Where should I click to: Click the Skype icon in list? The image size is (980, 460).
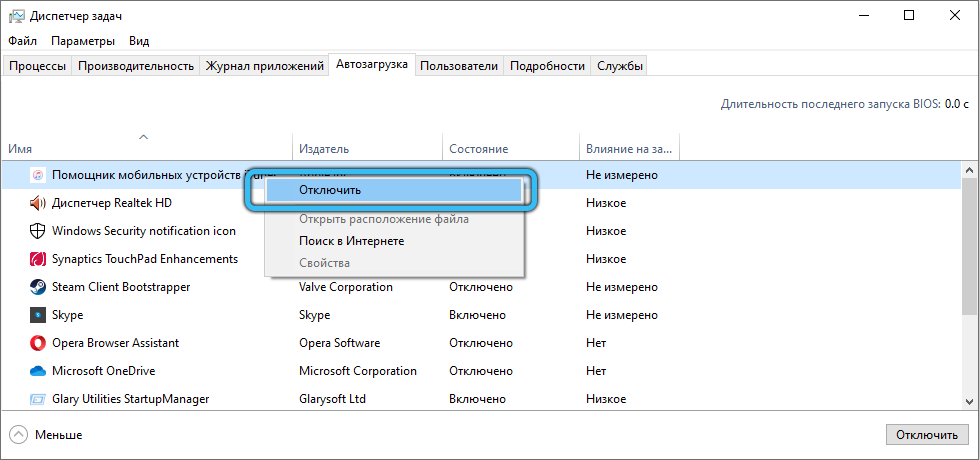point(37,315)
